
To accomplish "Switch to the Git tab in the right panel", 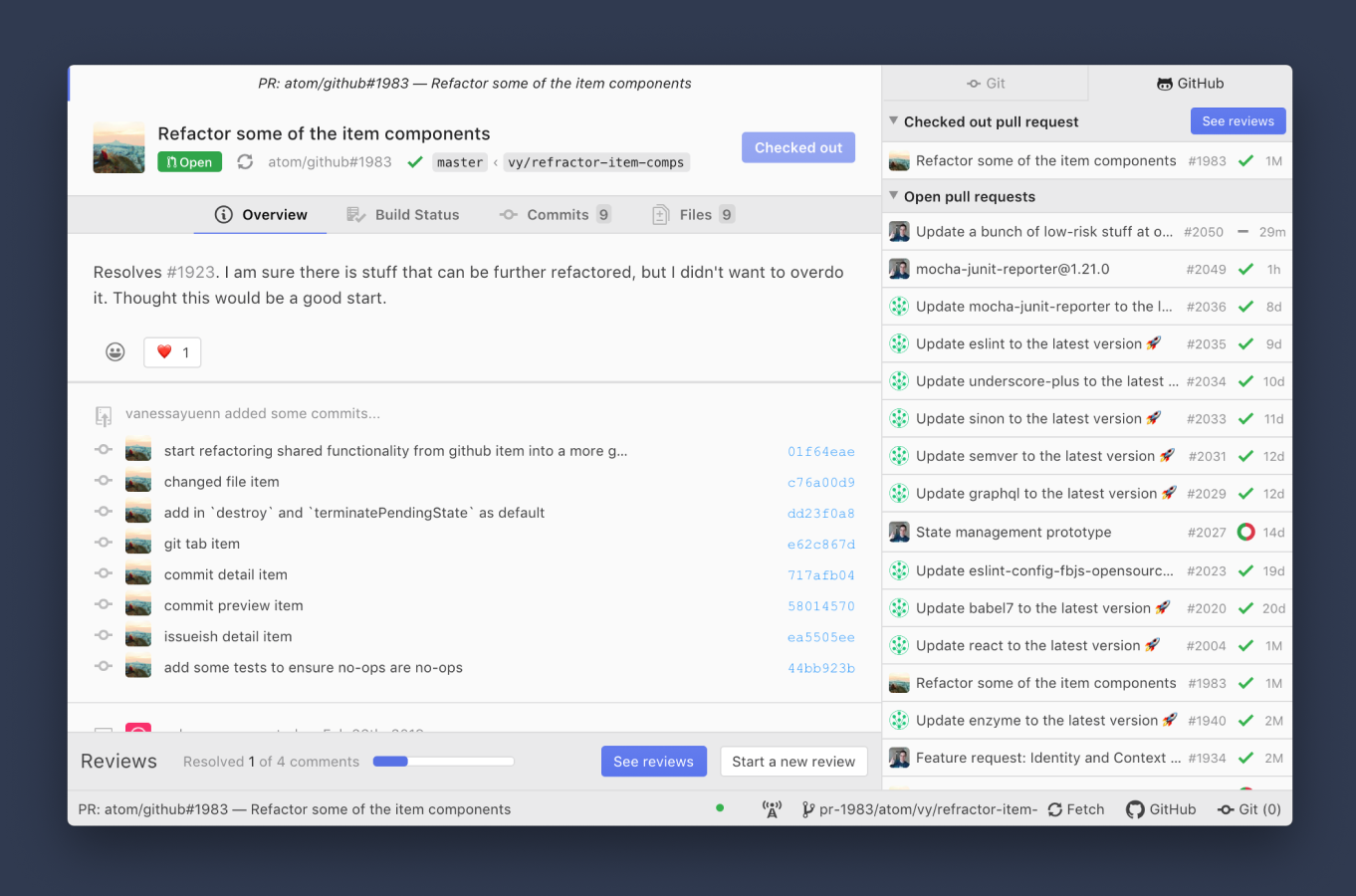I will [x=985, y=83].
